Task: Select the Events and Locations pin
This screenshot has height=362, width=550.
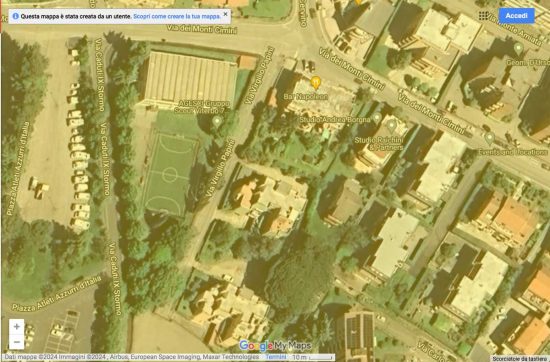Action: (x=490, y=139)
